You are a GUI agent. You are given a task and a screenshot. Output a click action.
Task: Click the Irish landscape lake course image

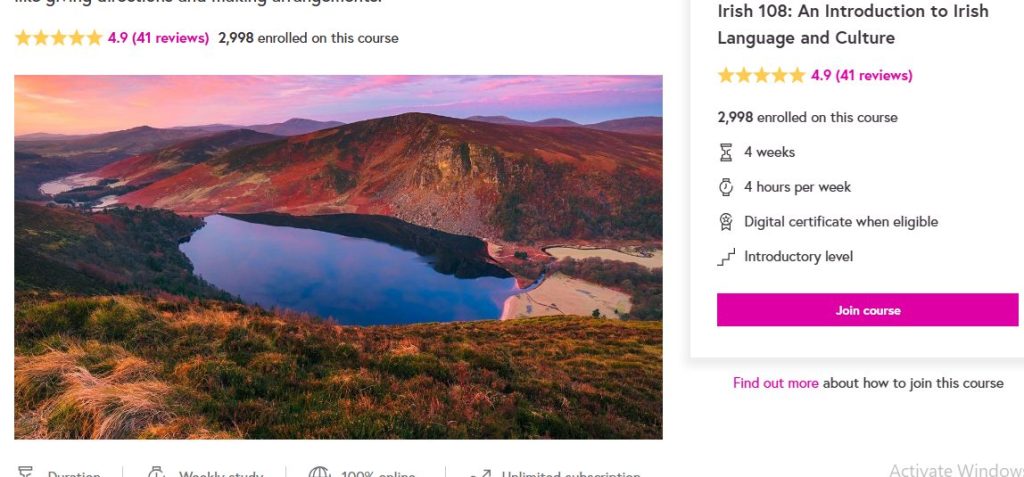coord(338,257)
